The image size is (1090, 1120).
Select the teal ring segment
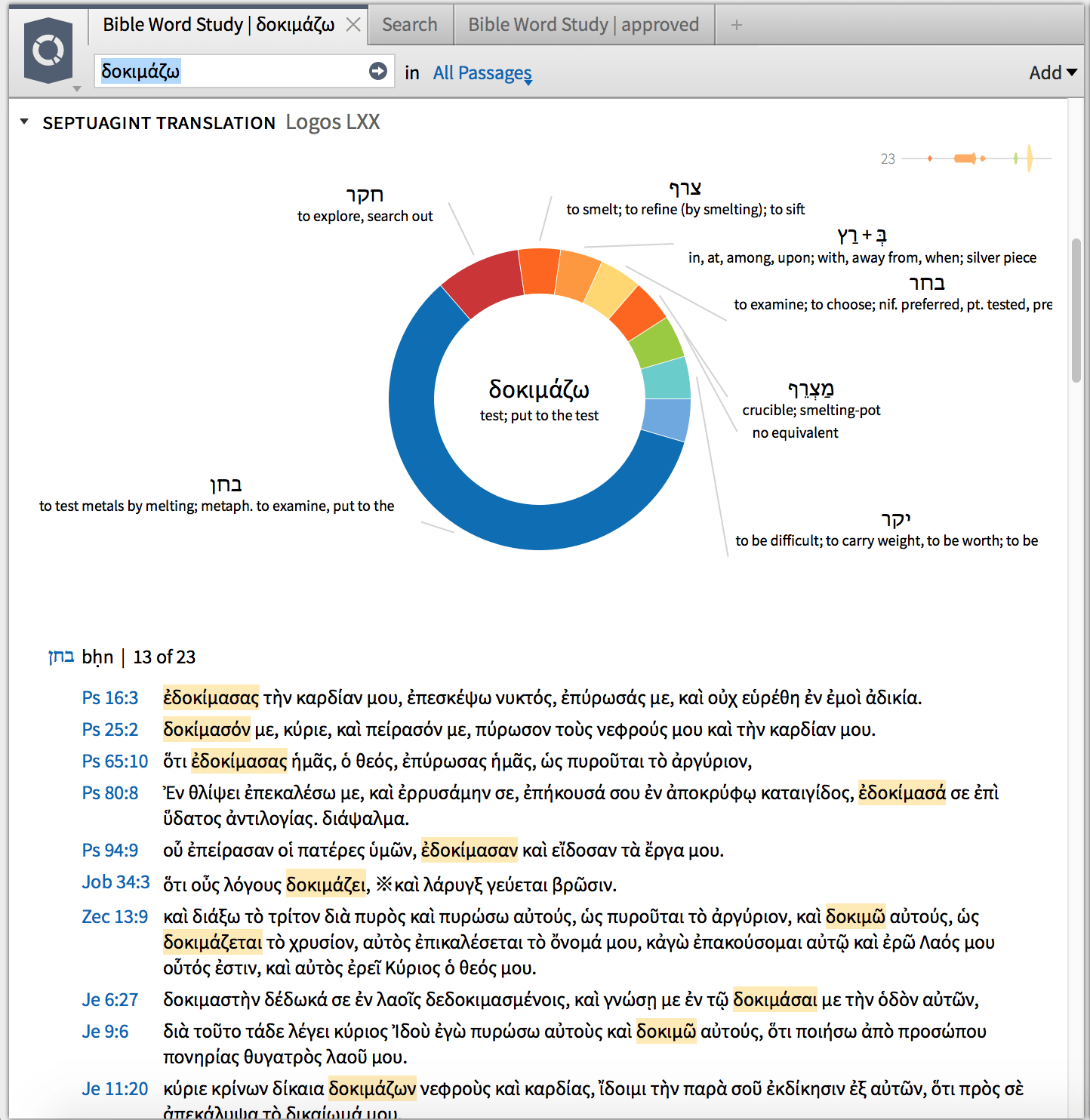(x=666, y=378)
